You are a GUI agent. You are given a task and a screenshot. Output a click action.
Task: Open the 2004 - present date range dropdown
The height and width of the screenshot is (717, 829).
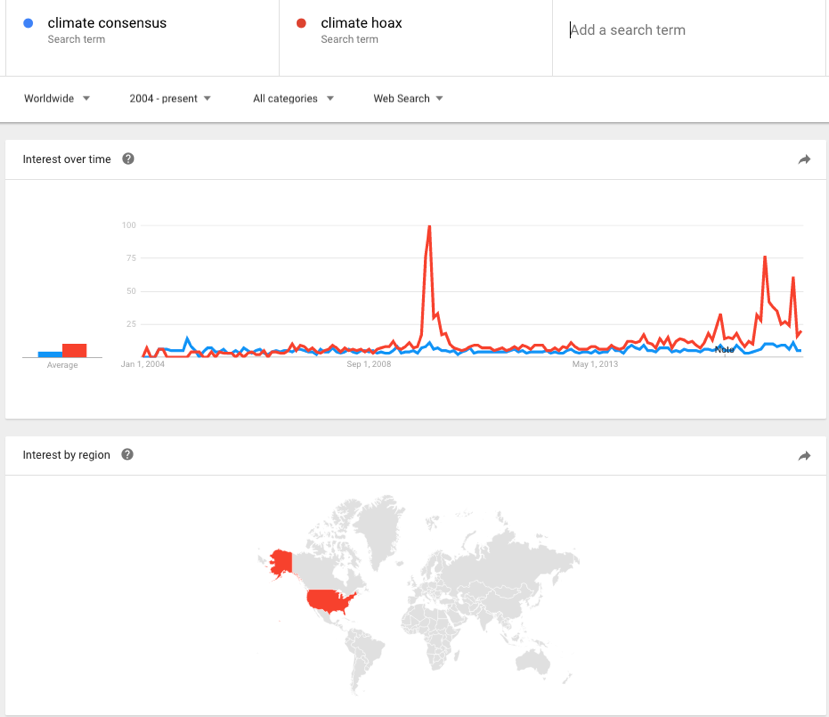coord(170,98)
